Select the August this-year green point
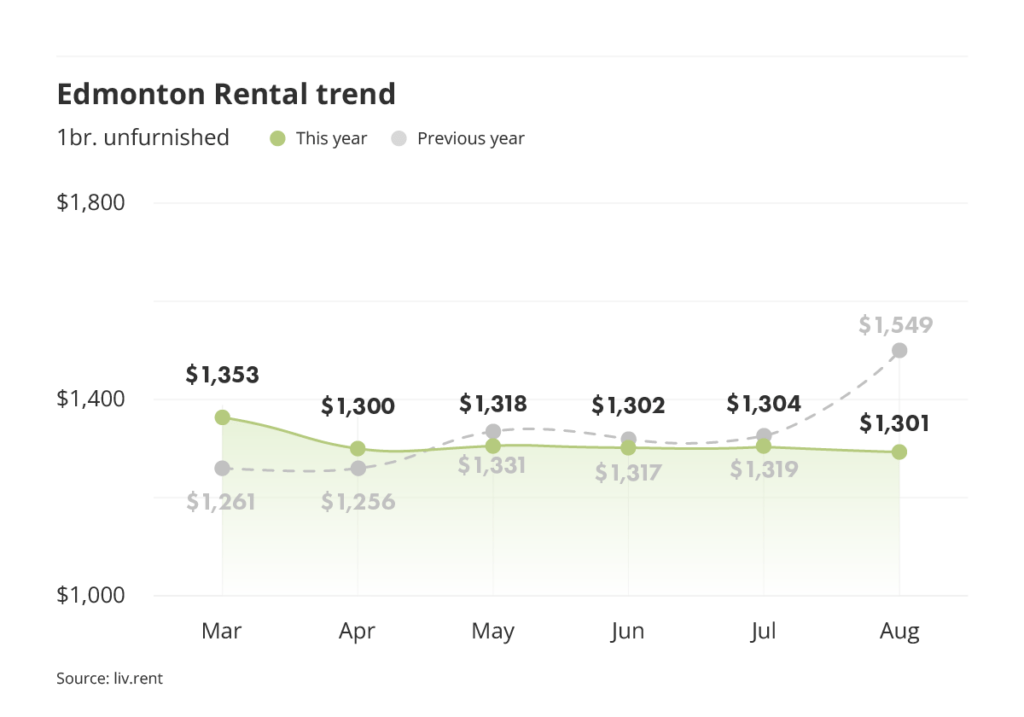The height and width of the screenshot is (717, 1024). tap(899, 452)
